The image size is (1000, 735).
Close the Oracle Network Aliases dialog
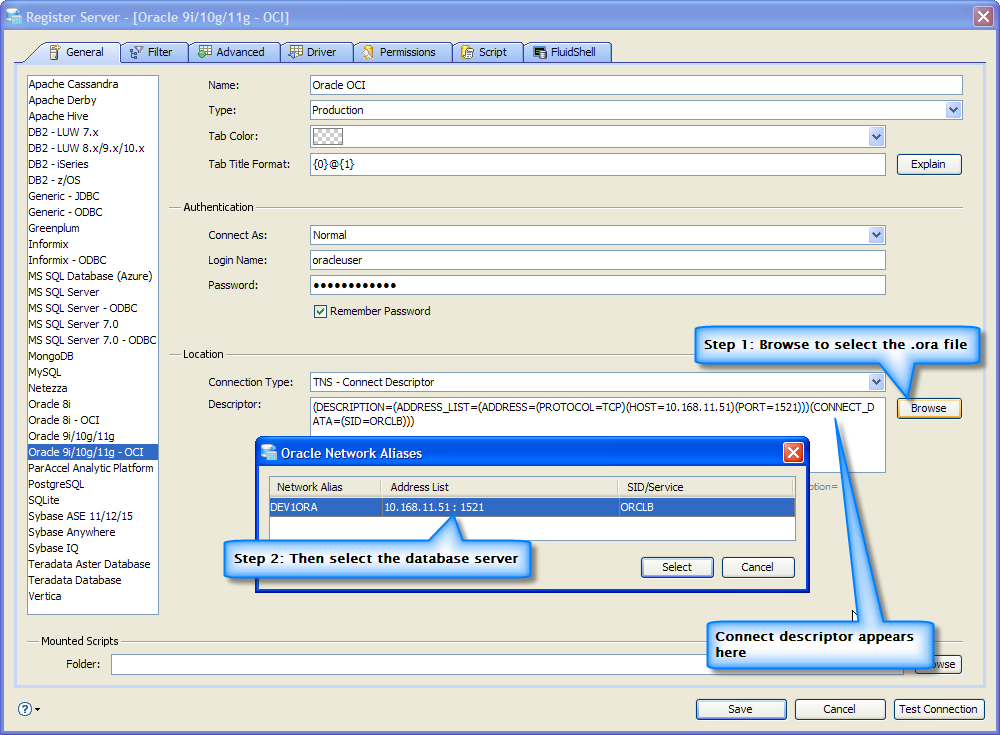click(x=793, y=452)
